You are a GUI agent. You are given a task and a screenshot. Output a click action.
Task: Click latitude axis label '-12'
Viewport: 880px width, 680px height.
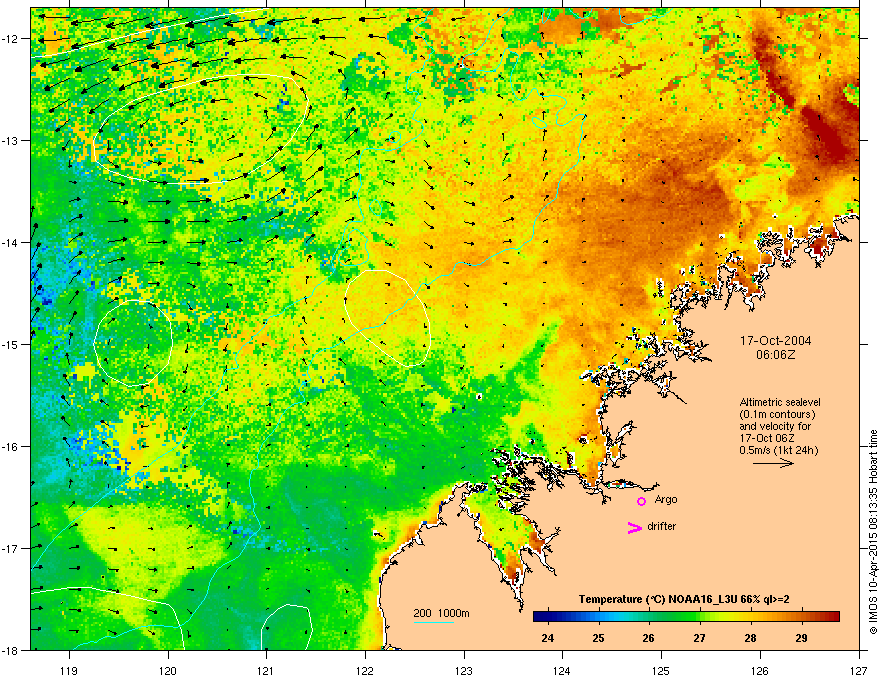tap(11, 39)
